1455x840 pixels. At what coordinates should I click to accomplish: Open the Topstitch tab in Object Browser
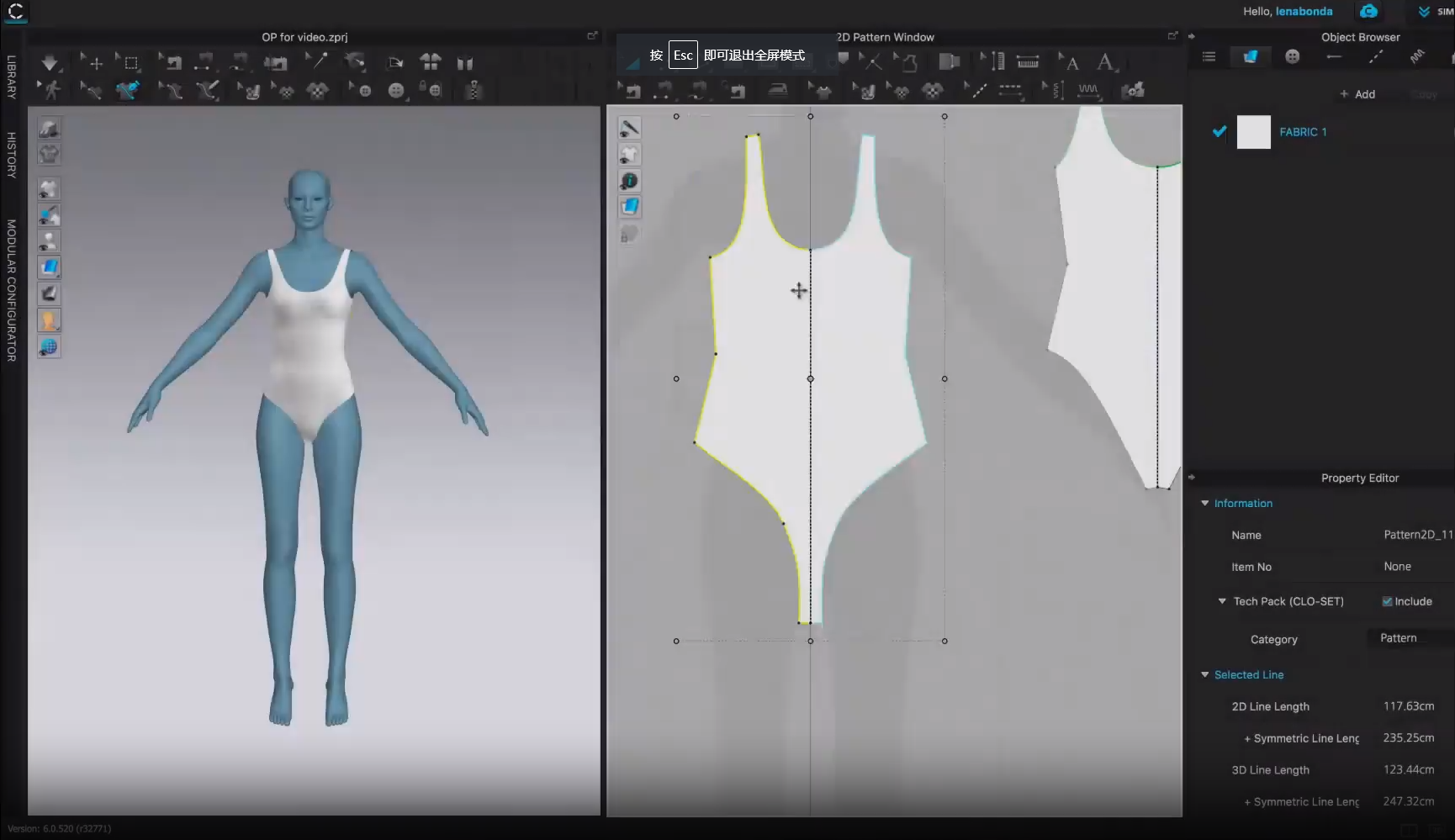coord(1376,56)
